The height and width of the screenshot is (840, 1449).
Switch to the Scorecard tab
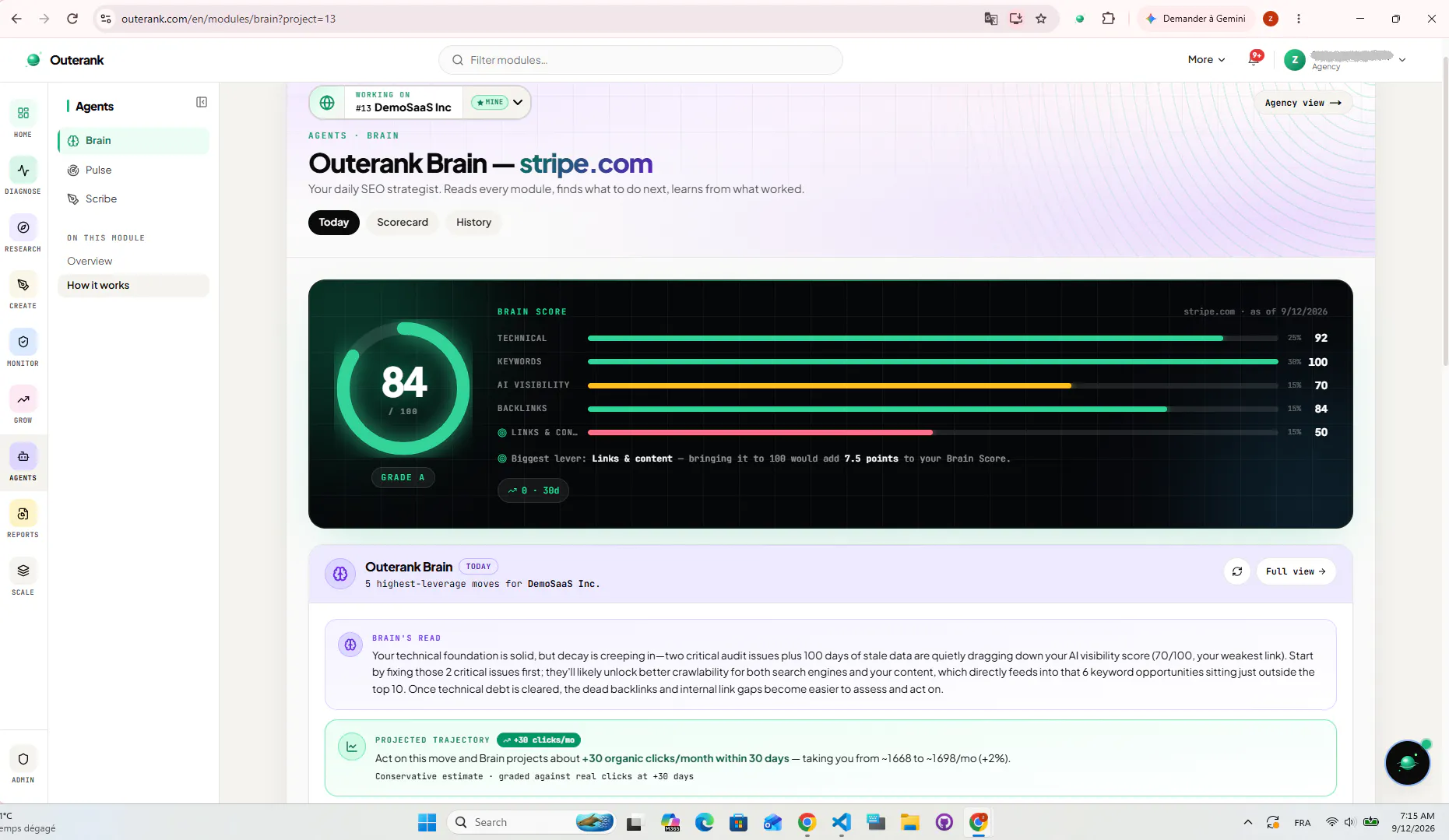coord(403,223)
